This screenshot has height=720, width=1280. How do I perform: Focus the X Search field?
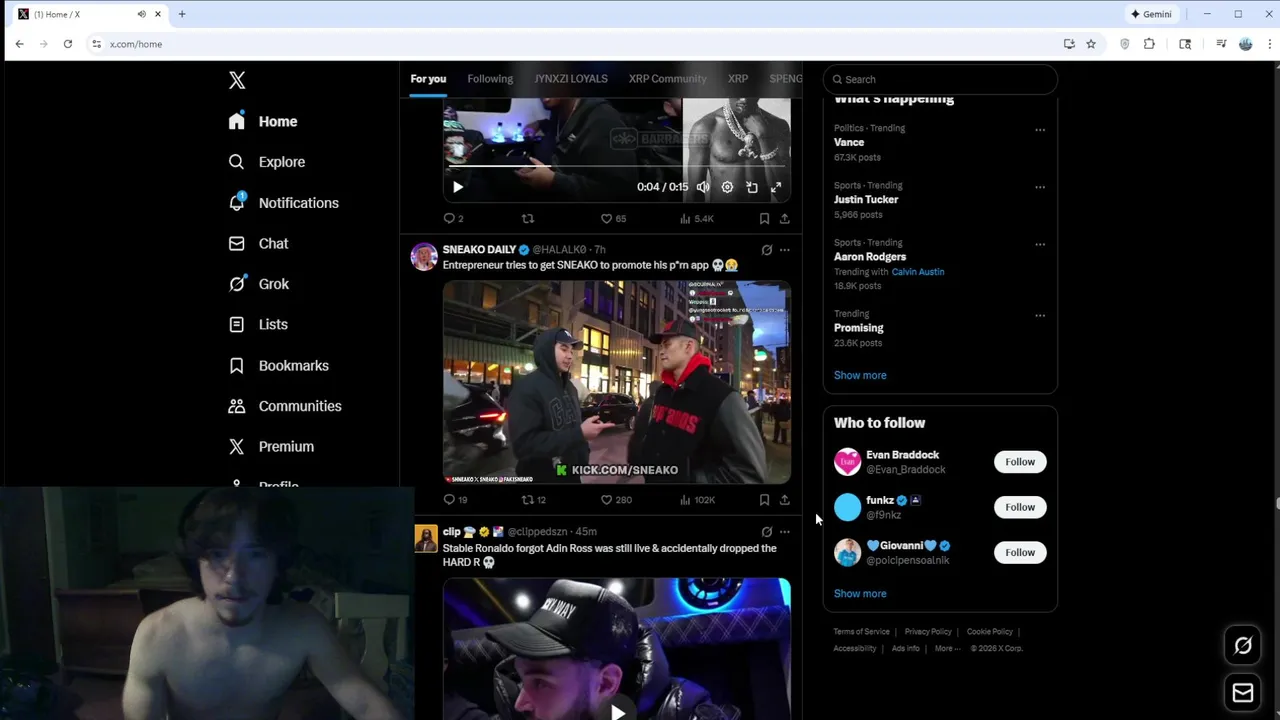point(940,79)
